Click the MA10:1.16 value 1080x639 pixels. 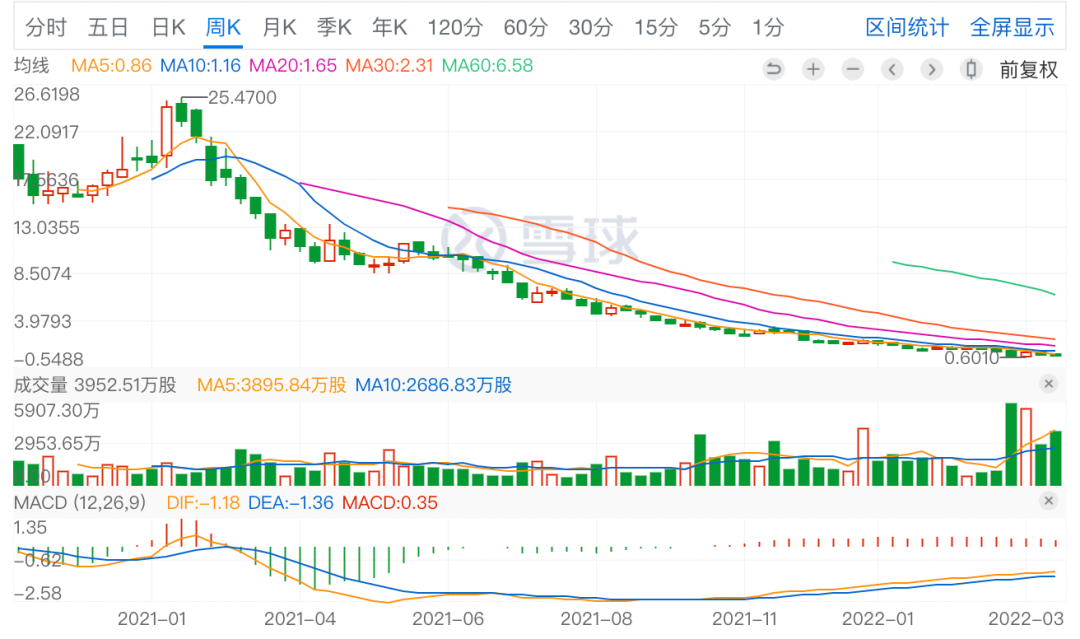pos(200,66)
